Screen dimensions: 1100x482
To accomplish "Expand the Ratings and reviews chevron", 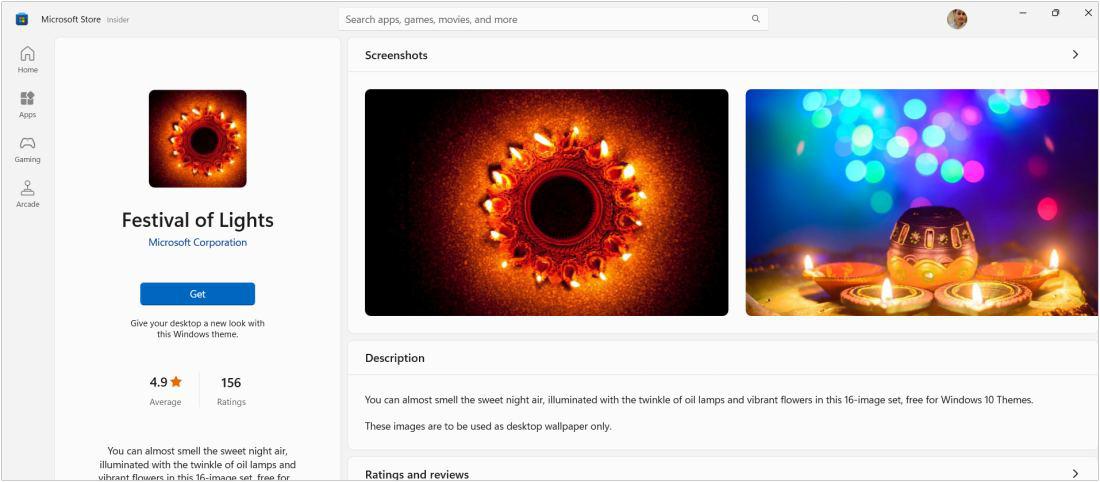I will coord(1075,473).
